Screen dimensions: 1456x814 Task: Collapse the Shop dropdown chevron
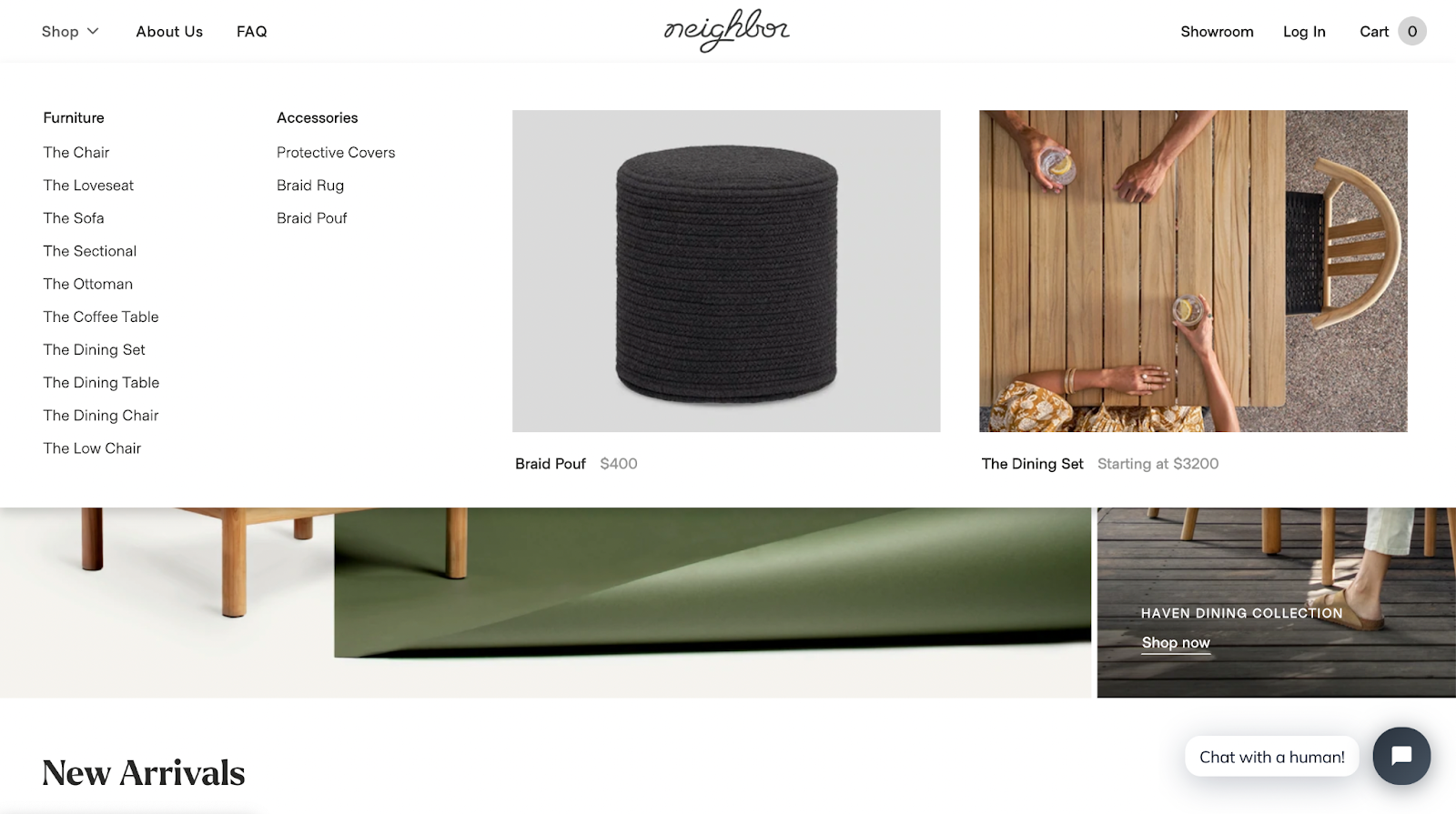pos(93,31)
